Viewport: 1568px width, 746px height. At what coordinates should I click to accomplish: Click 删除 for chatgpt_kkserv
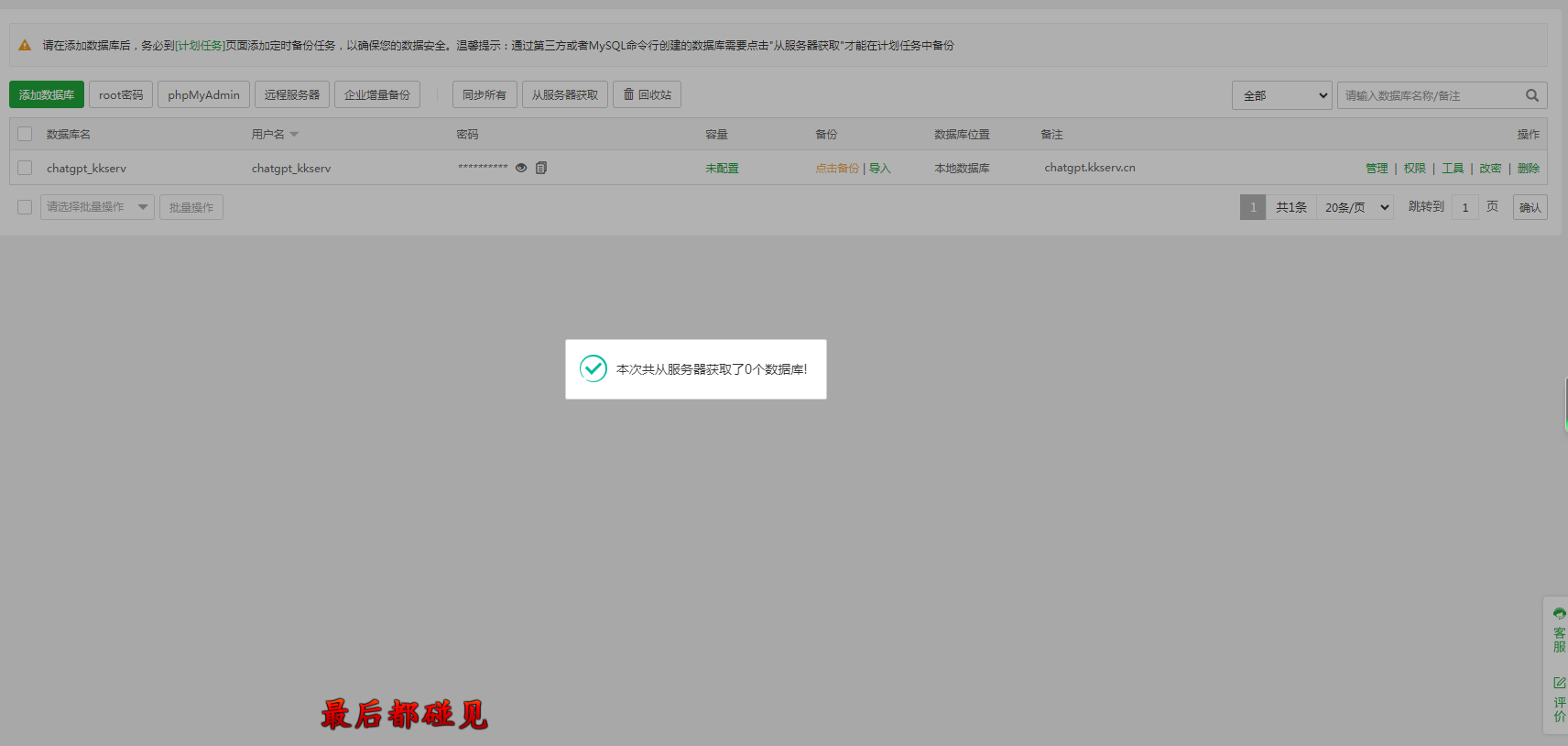1529,169
